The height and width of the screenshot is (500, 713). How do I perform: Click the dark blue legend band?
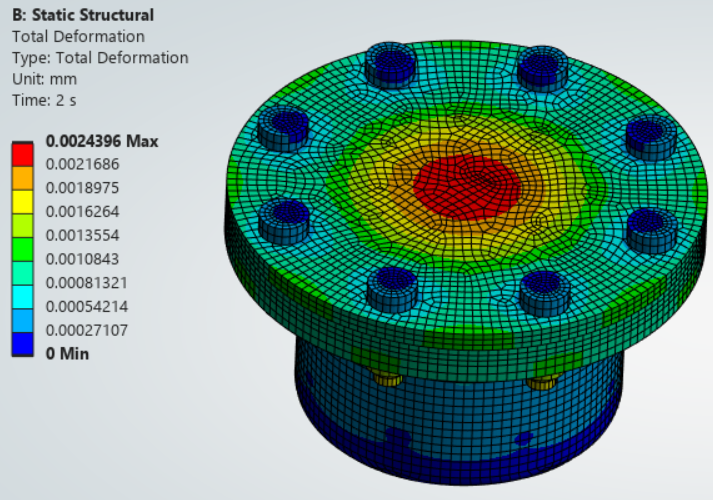(22, 344)
